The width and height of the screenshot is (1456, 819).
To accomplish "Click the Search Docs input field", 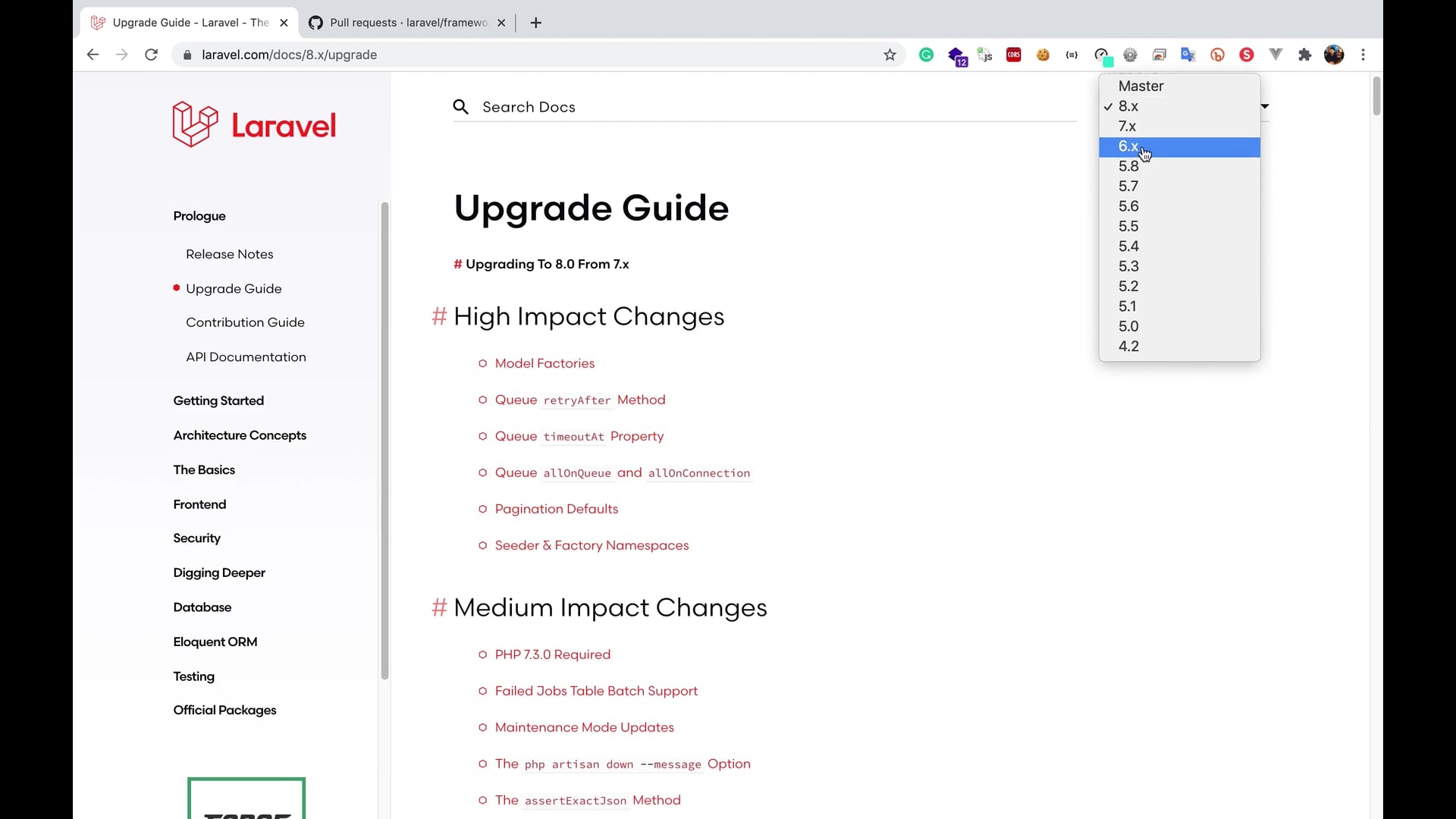I will tap(773, 107).
